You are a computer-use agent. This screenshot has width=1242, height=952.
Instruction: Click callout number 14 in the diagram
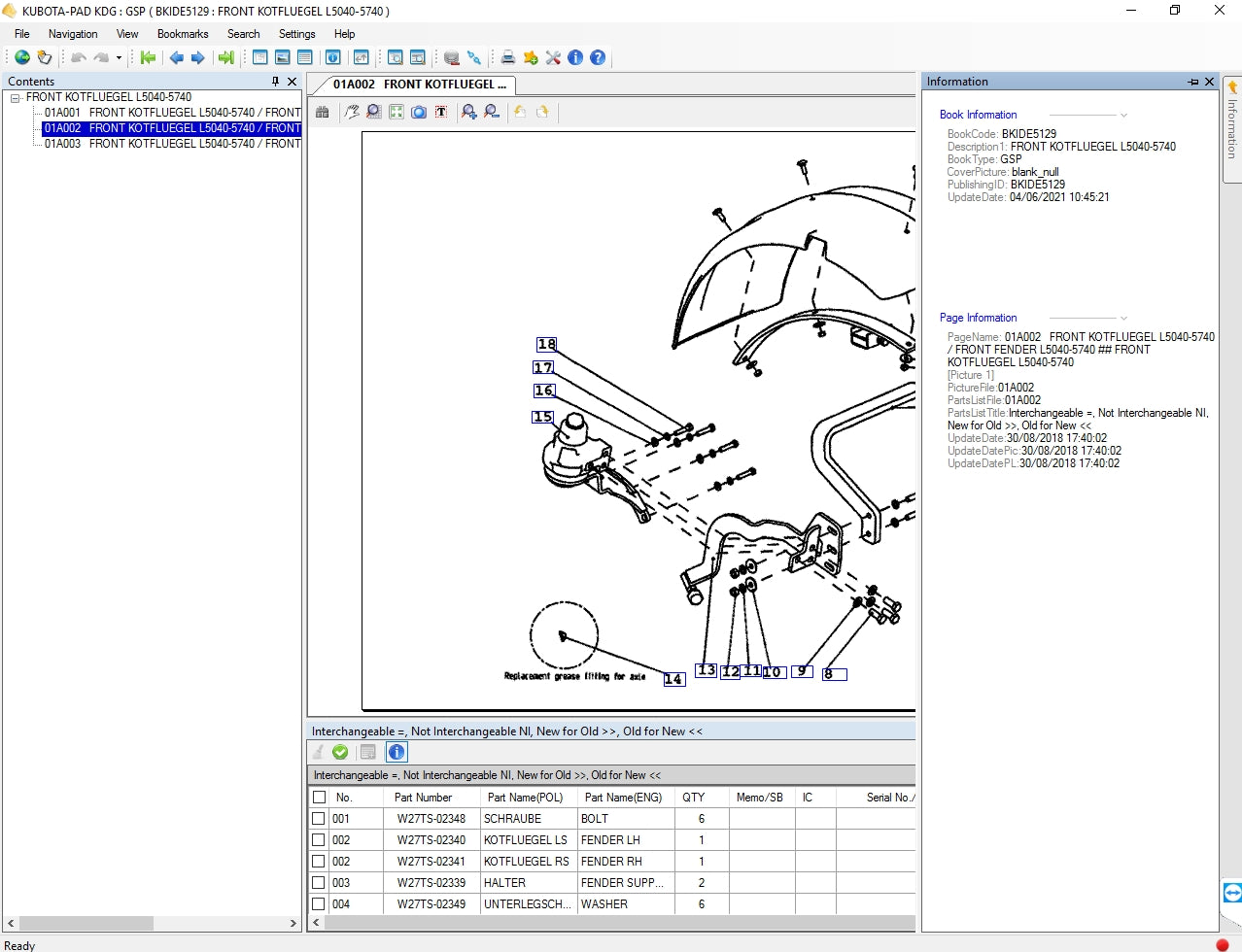673,679
